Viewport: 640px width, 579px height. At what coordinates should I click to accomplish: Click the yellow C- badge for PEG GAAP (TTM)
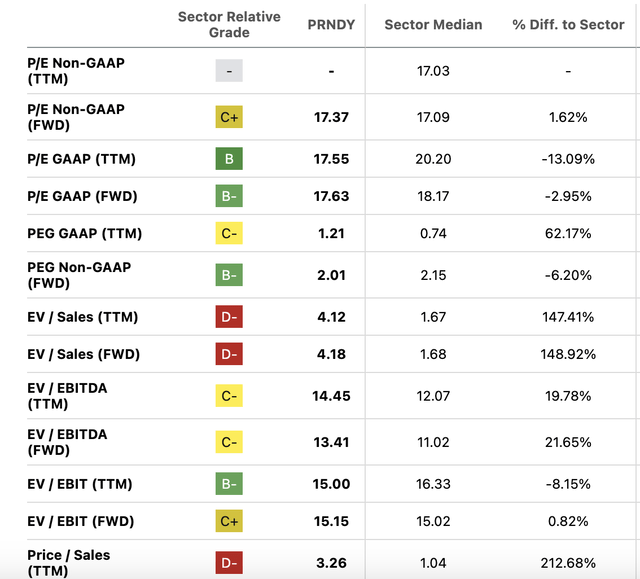[229, 234]
